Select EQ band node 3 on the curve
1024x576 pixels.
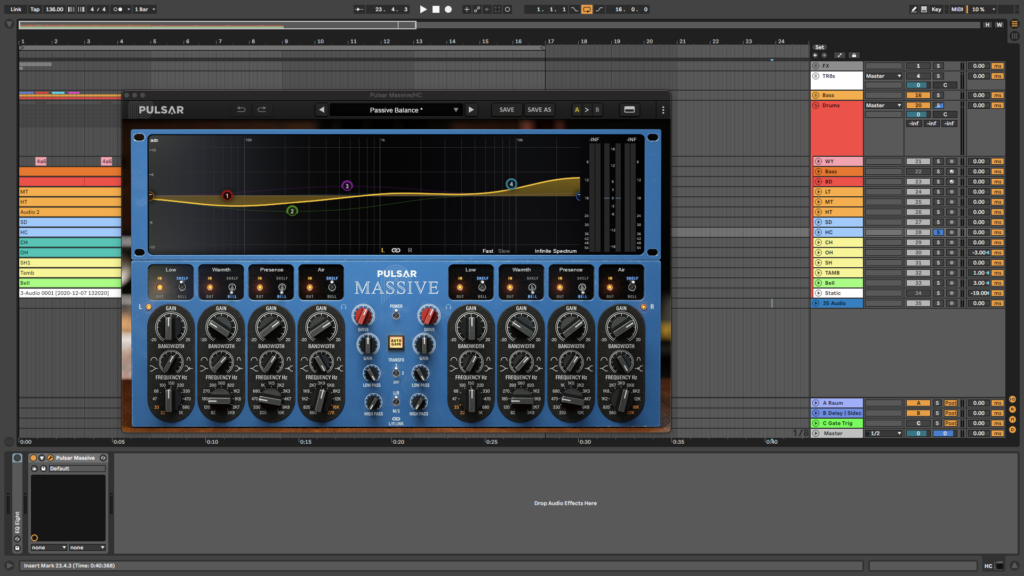coord(347,186)
